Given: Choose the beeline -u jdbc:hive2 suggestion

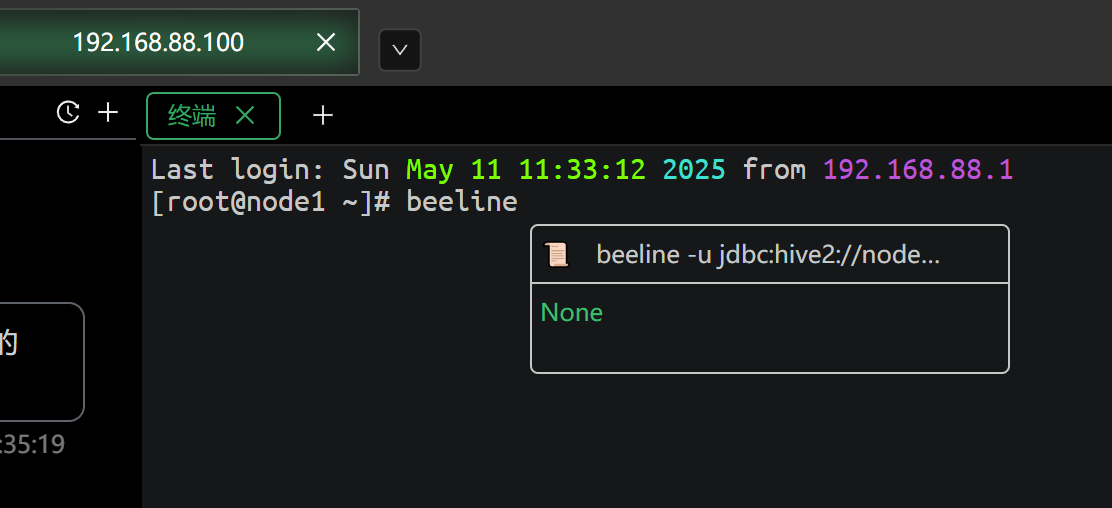Looking at the screenshot, I should [769, 254].
